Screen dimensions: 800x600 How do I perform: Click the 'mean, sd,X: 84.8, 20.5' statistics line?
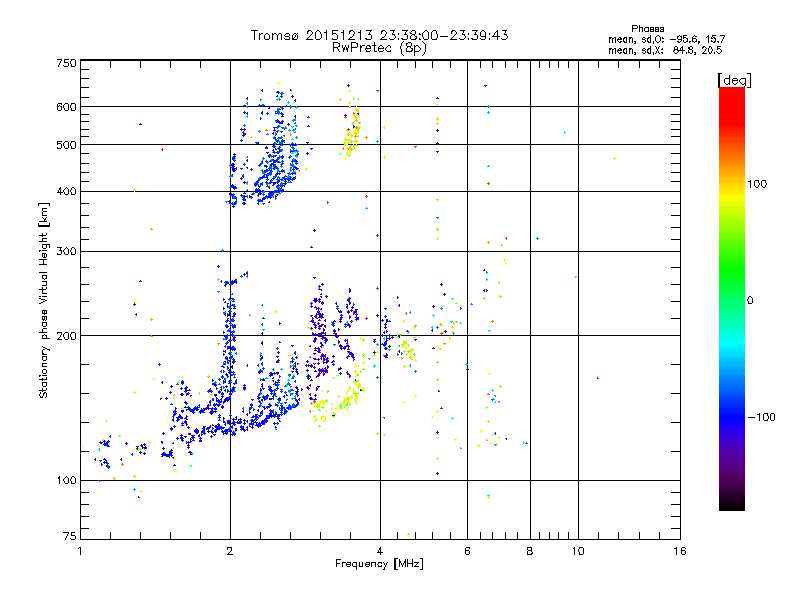pos(665,50)
